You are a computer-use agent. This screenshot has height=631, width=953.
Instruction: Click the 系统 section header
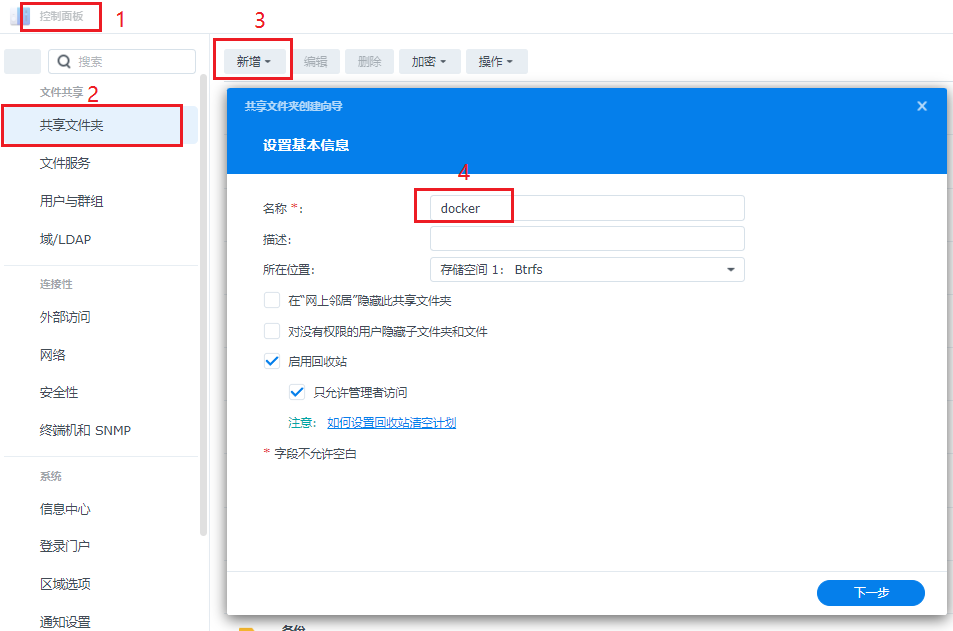50,476
